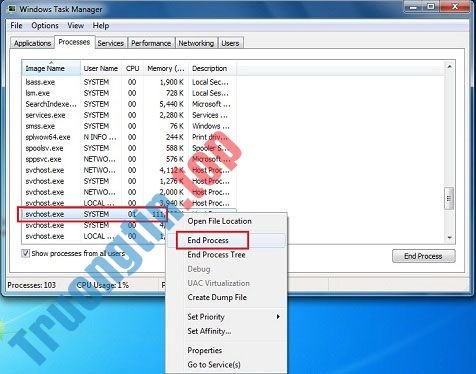Viewport: 476px width, 374px height.
Task: Select the lsass.exe process row
Action: click(129, 82)
